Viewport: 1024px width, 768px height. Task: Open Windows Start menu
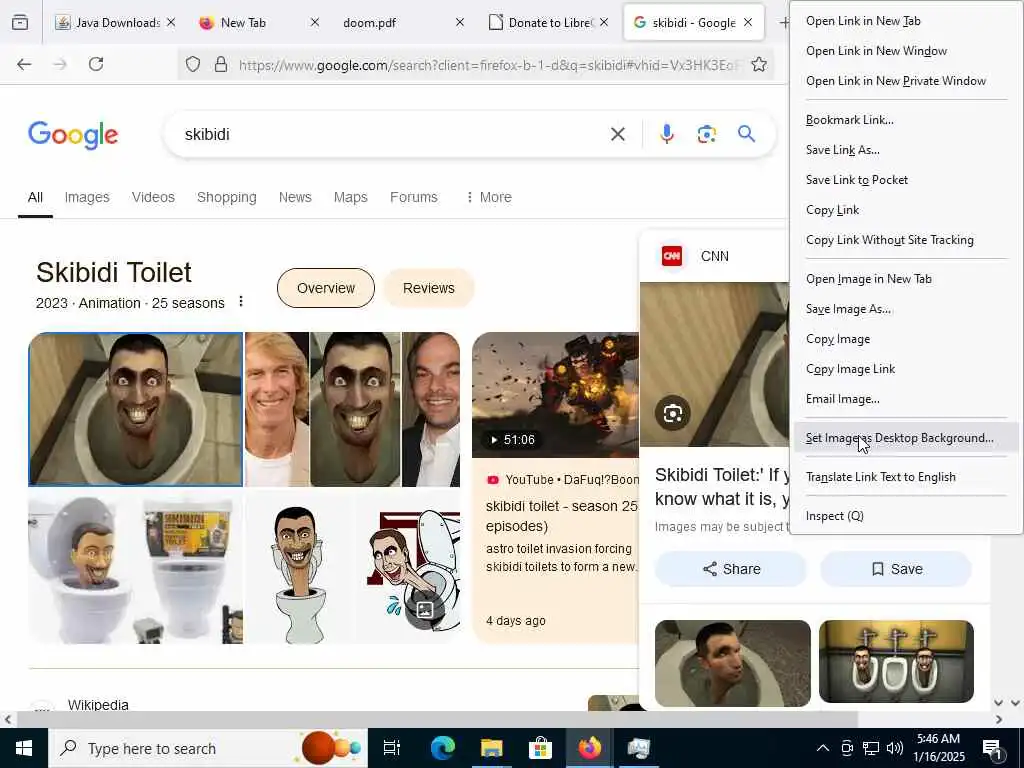pos(24,748)
